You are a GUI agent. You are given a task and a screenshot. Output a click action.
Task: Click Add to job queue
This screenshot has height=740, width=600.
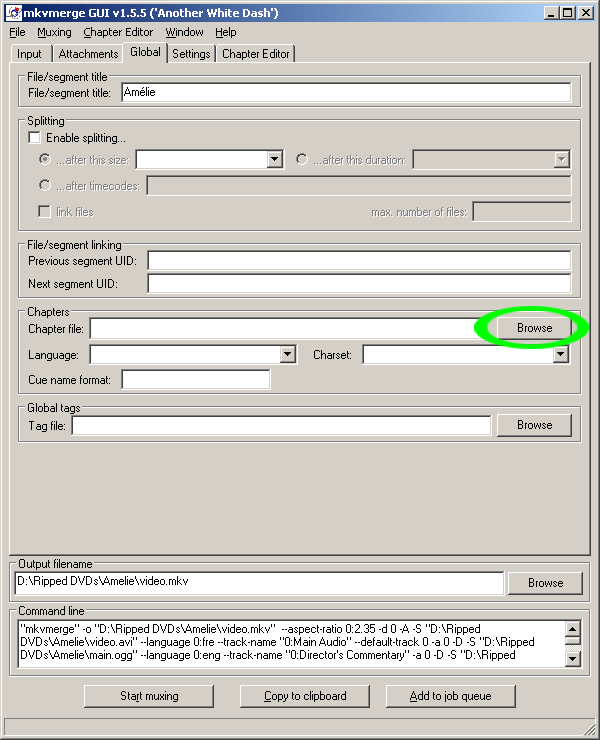tap(451, 696)
